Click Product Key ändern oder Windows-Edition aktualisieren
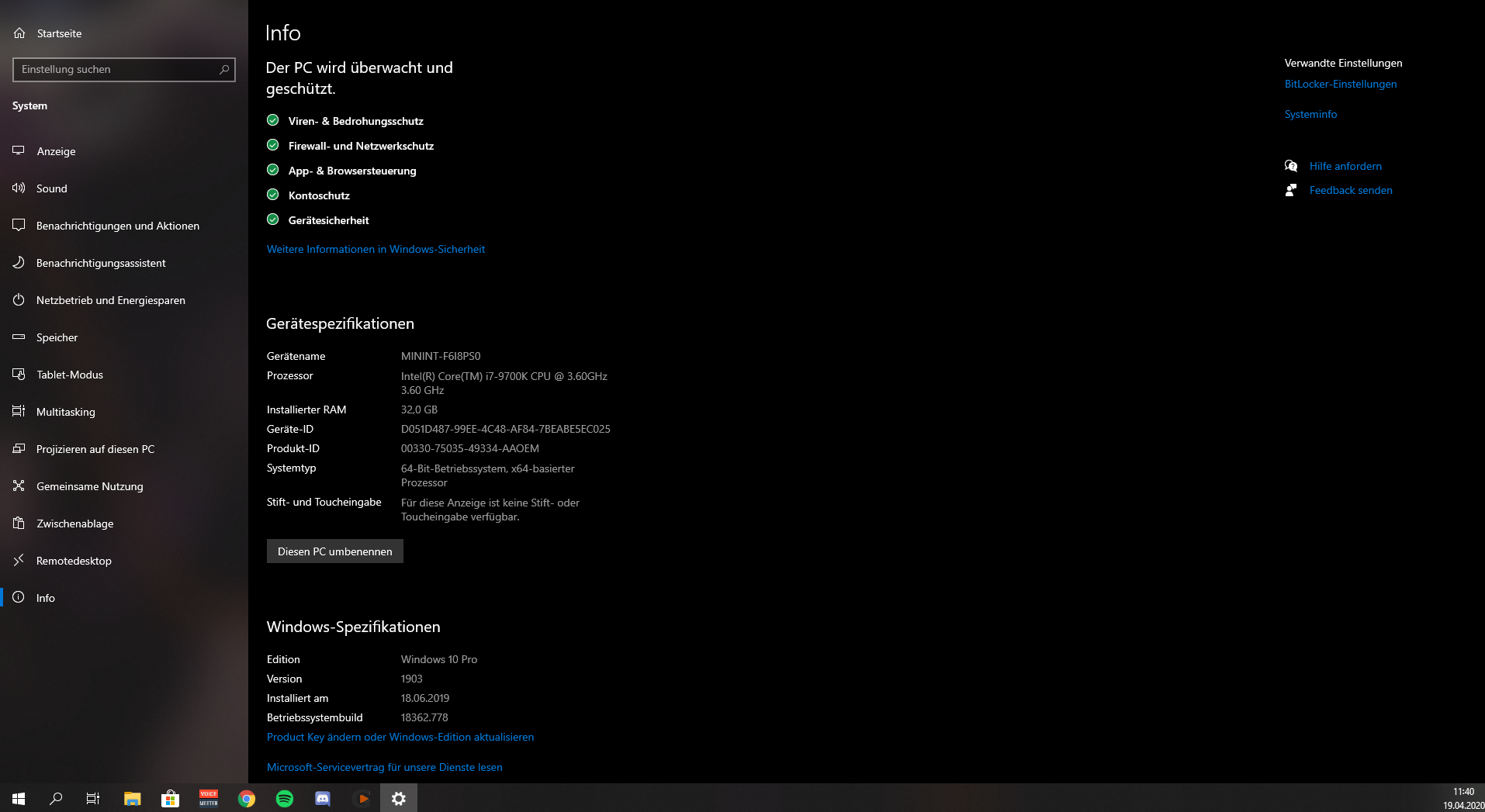 coord(400,737)
